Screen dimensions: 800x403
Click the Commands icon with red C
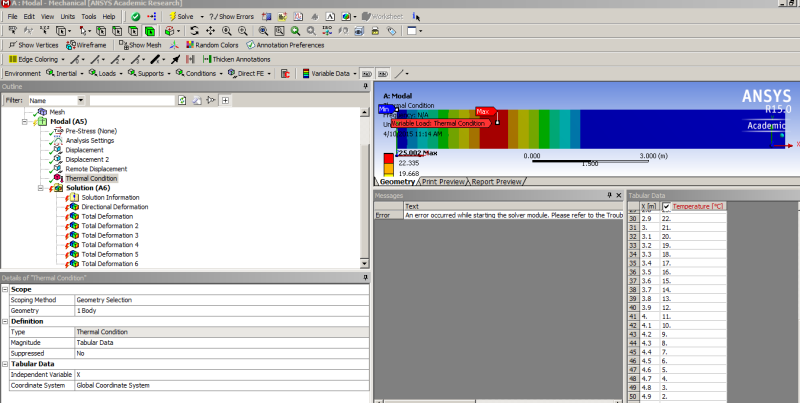286,73
